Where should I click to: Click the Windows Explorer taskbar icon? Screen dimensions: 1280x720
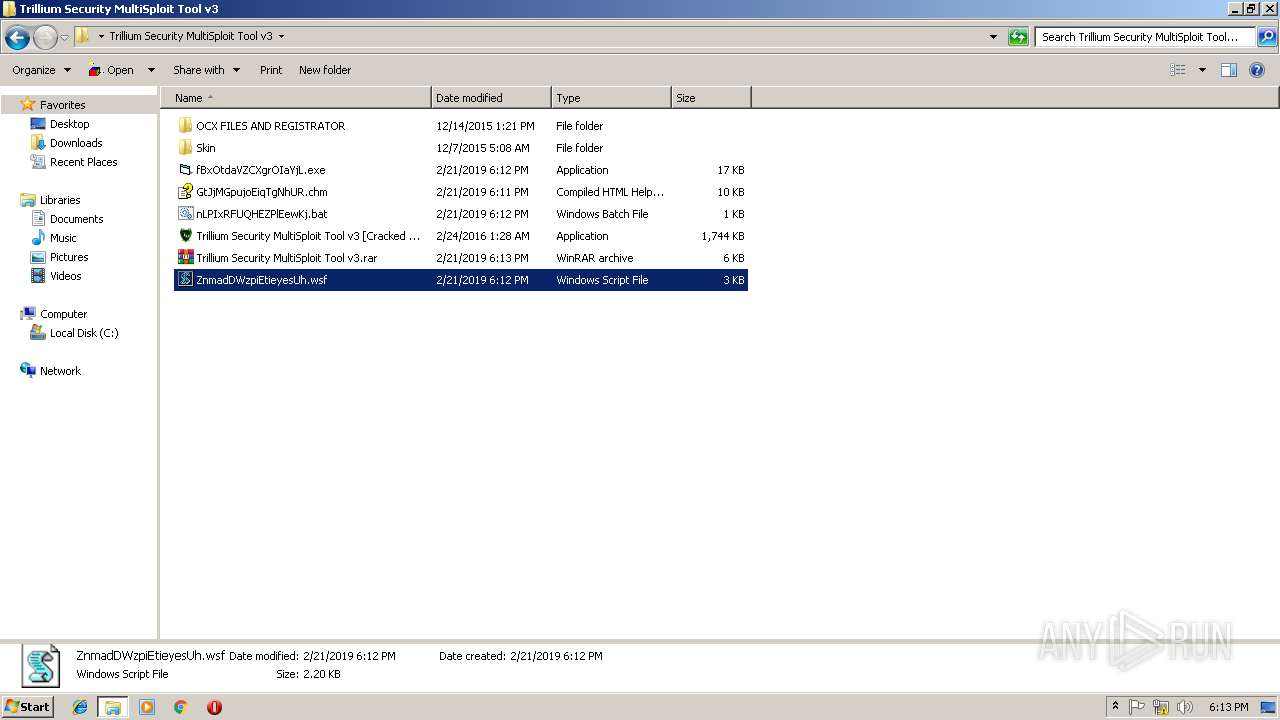pos(113,707)
